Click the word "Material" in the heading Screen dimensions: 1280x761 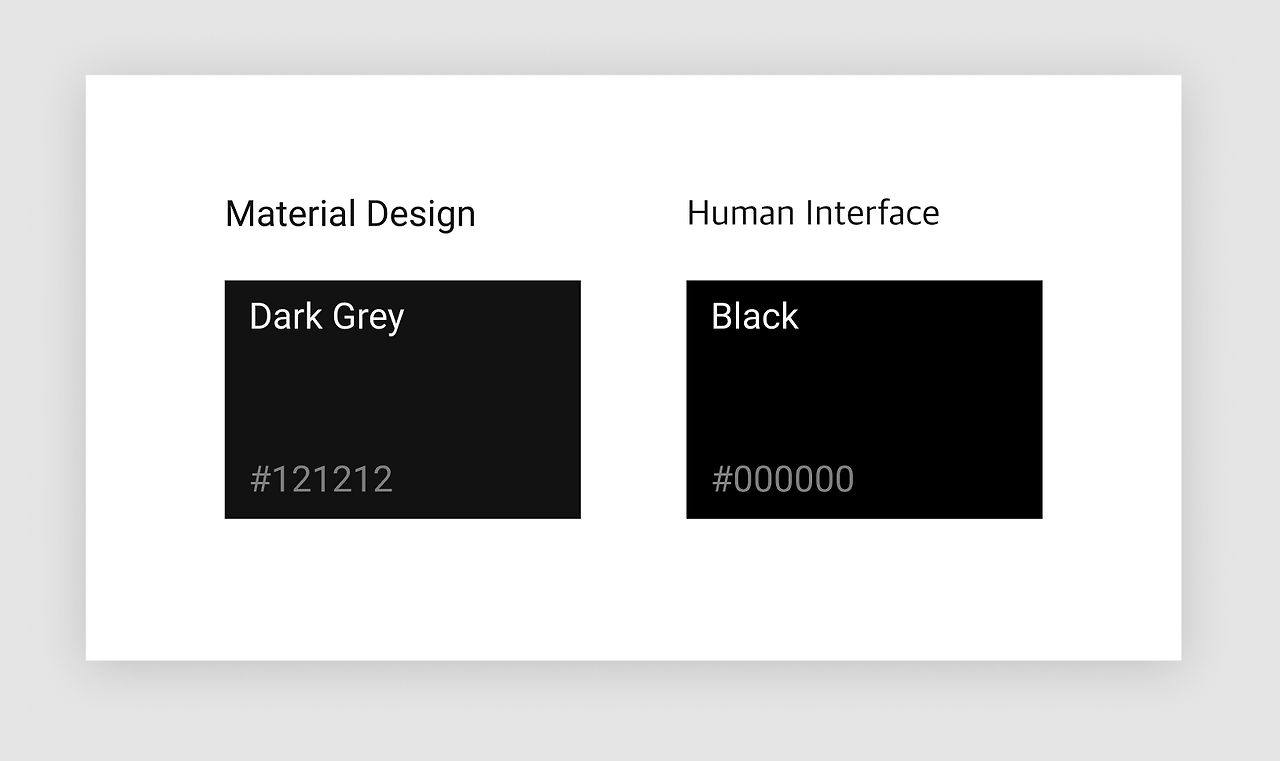[x=291, y=214]
